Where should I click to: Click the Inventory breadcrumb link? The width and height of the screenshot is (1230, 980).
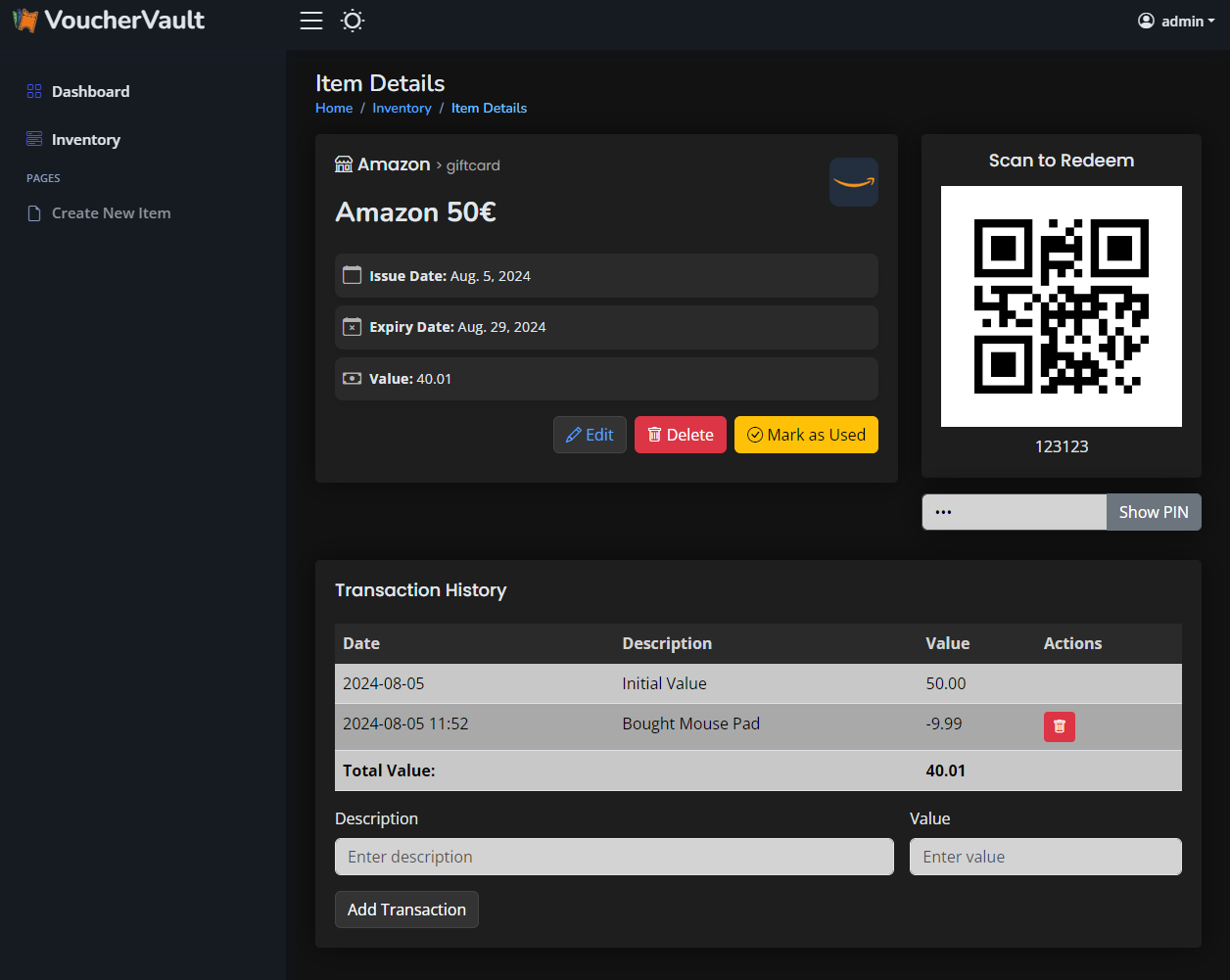click(402, 108)
